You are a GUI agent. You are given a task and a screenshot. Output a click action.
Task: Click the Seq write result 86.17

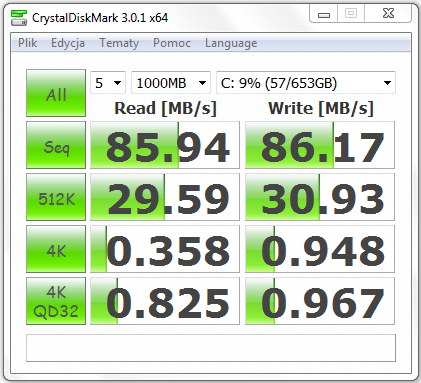pos(320,145)
